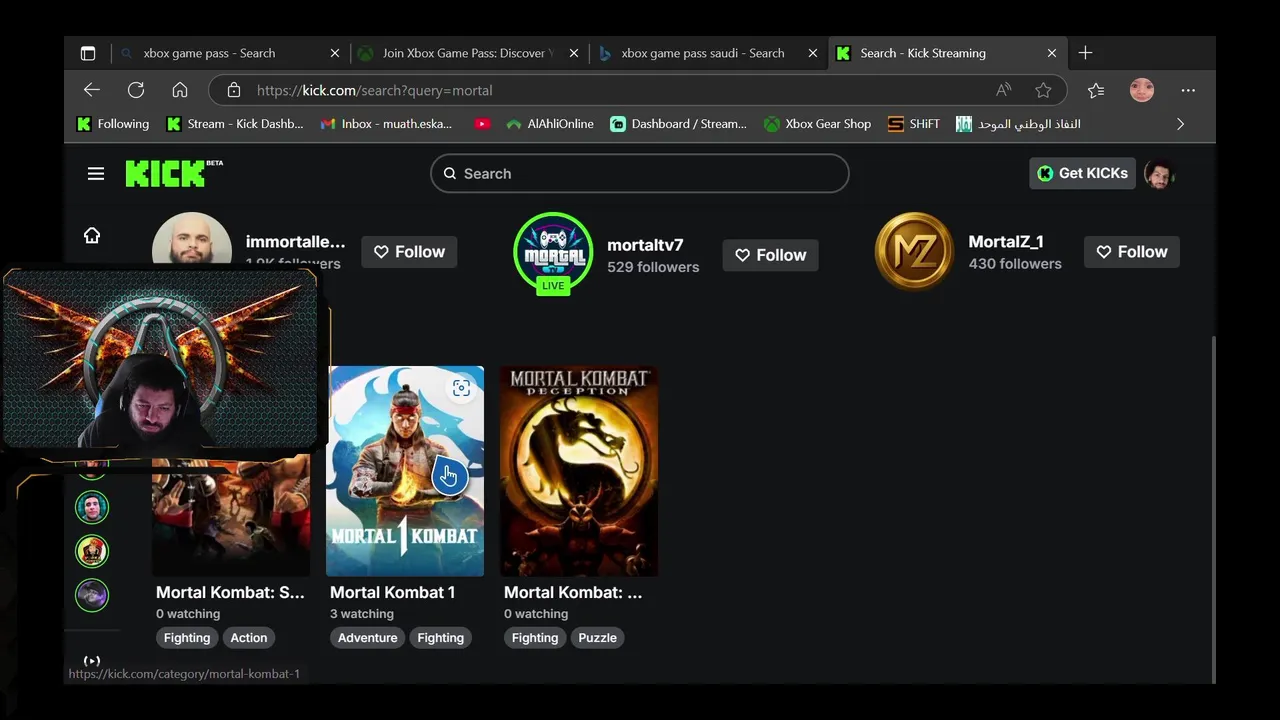Open Stream - Kick Dashboard bookmark
Screen dimensions: 1280x720
pos(235,124)
